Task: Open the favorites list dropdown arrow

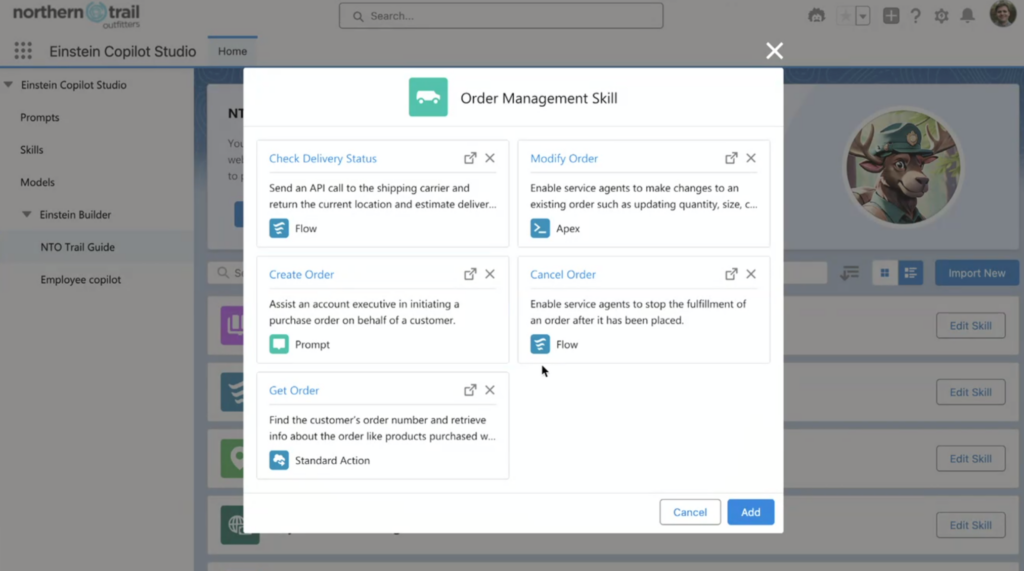Action: tap(863, 16)
